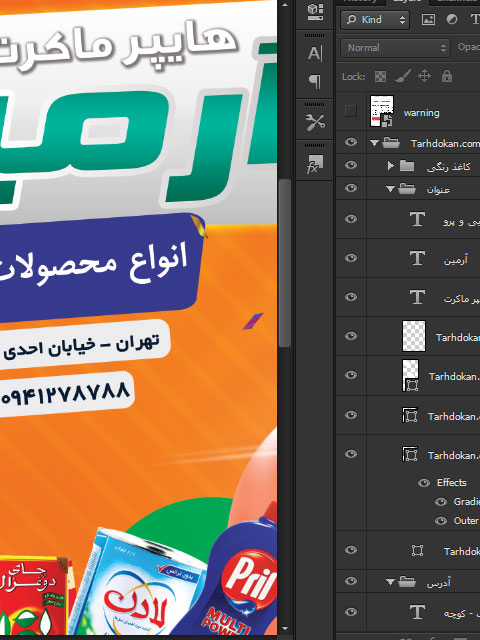The image size is (480, 640).
Task: Hide the آدرس group
Action: (x=351, y=581)
